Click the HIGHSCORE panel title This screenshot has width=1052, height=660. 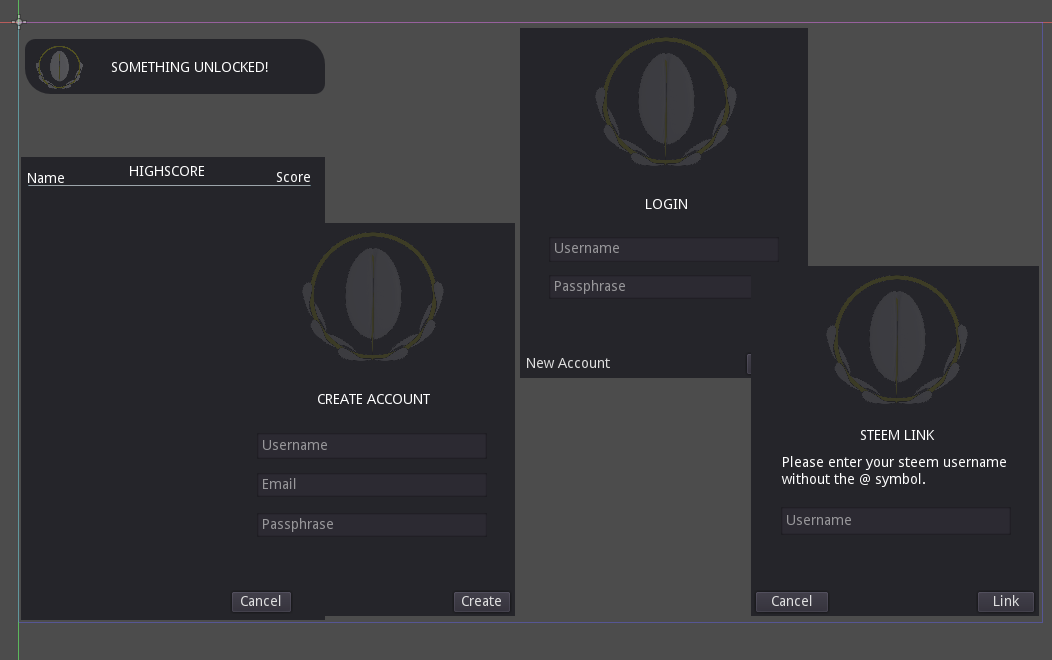167,171
